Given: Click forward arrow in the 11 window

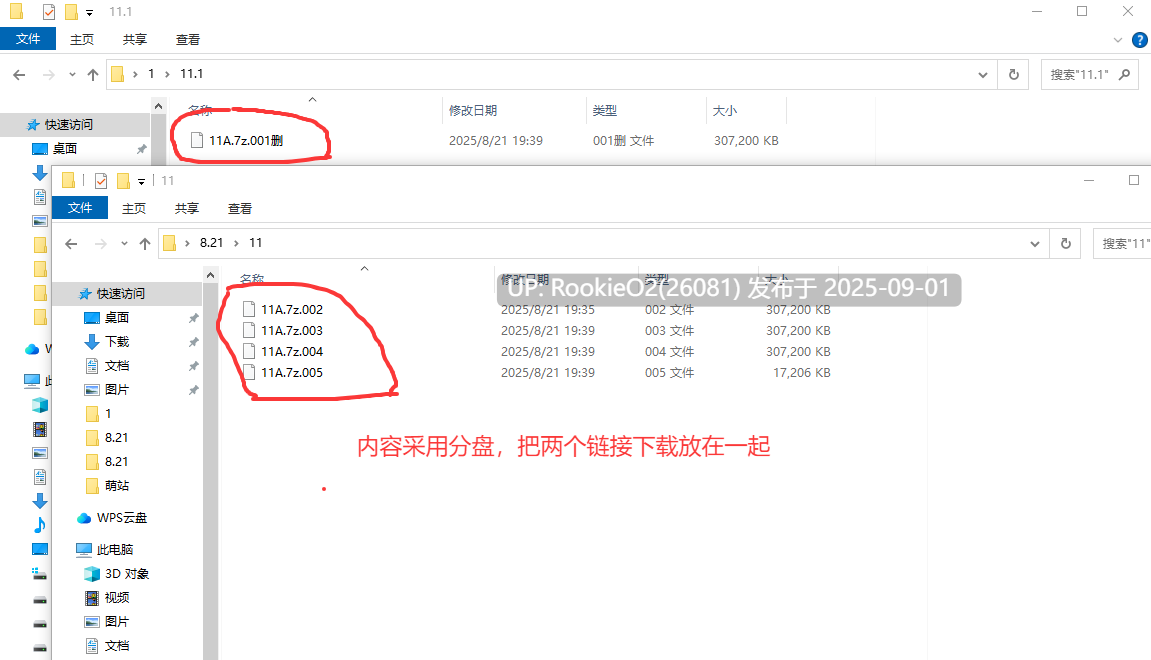Looking at the screenshot, I should 101,244.
